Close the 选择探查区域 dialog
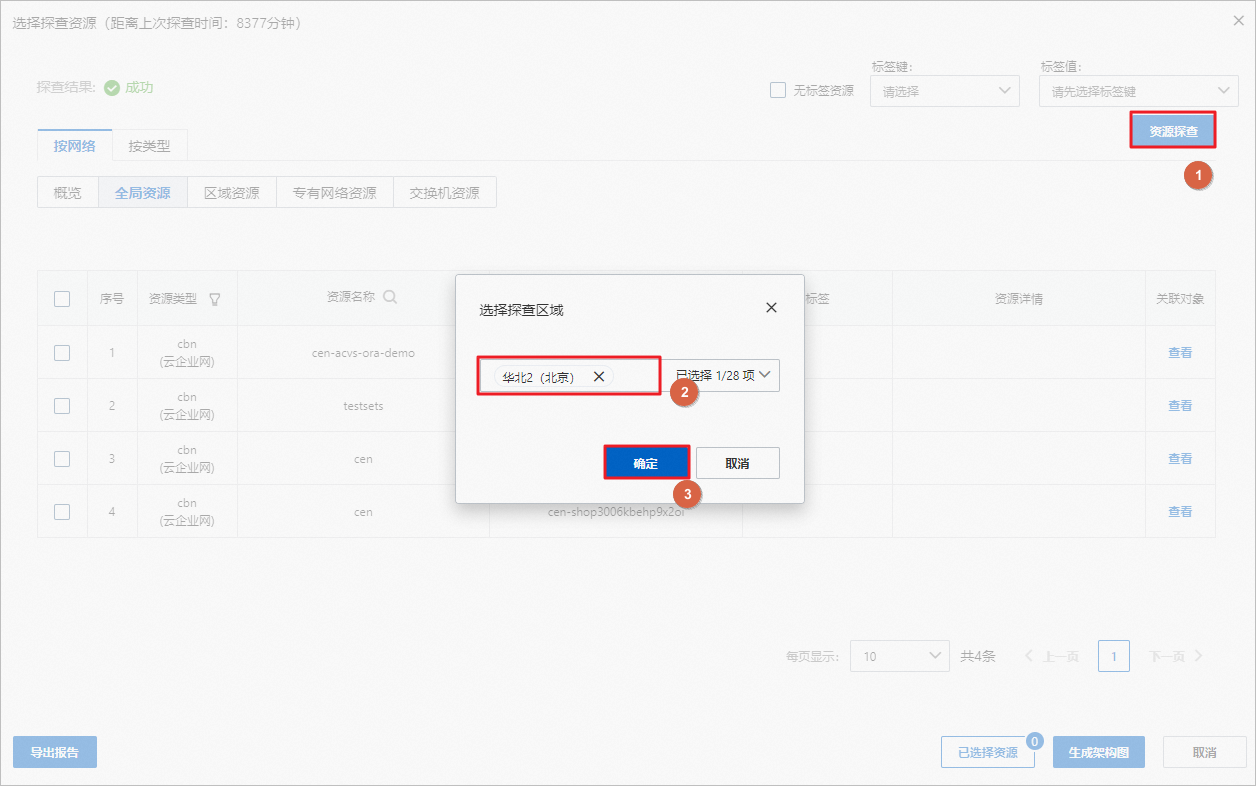This screenshot has height=786, width=1256. coord(771,308)
